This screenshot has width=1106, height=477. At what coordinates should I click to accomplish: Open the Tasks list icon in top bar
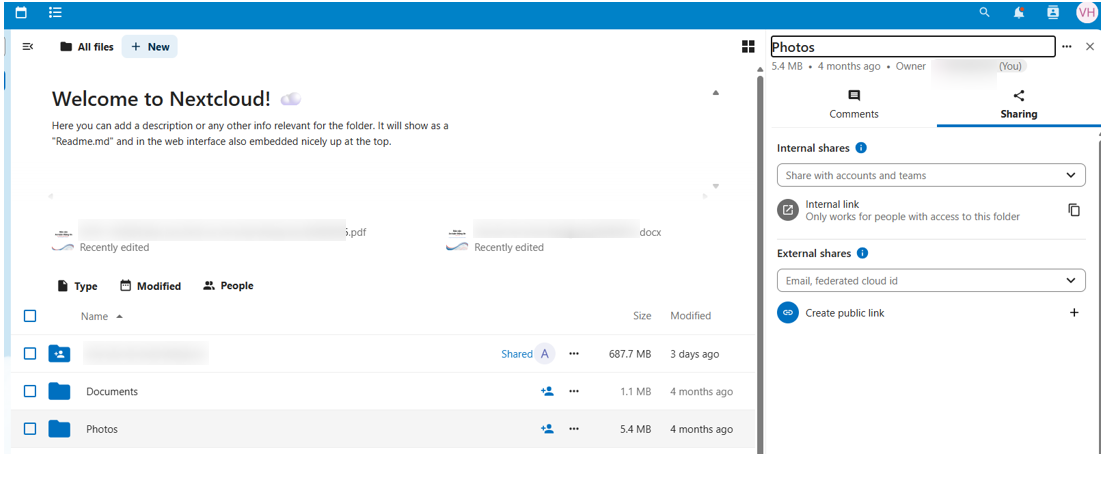pyautogui.click(x=55, y=12)
